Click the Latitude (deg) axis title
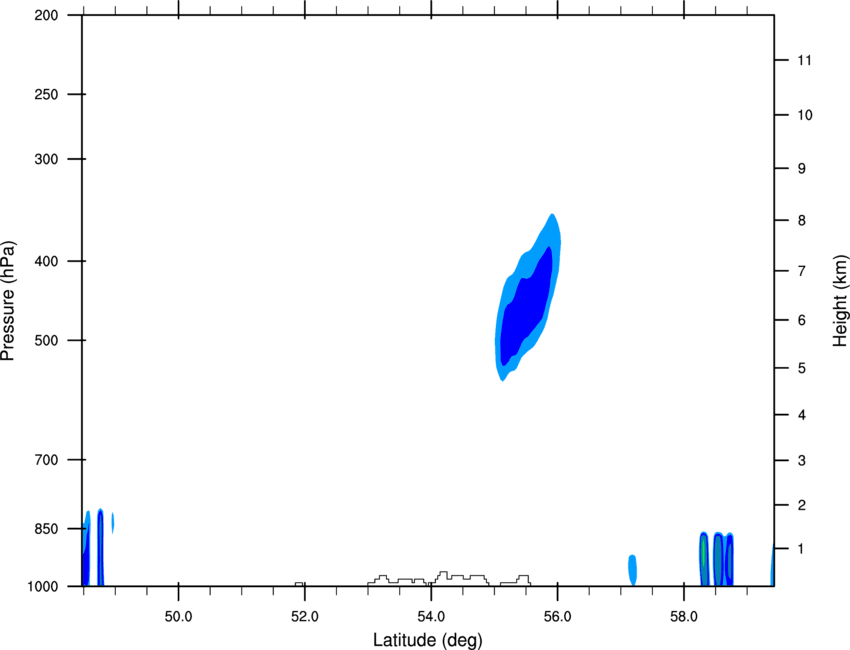Screen dimensions: 850x650 (427, 640)
